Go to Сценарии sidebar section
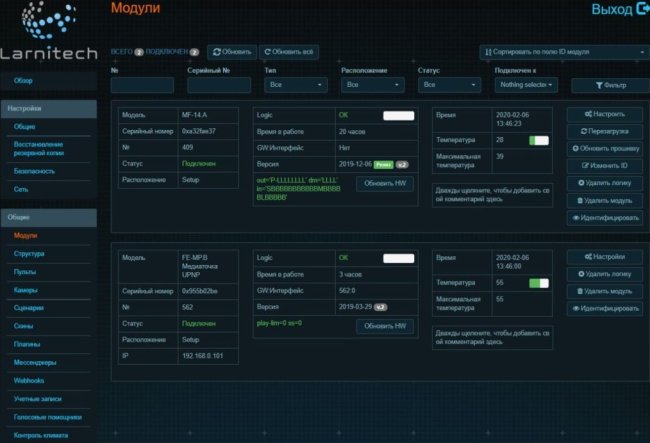650x443 pixels. coord(29,308)
